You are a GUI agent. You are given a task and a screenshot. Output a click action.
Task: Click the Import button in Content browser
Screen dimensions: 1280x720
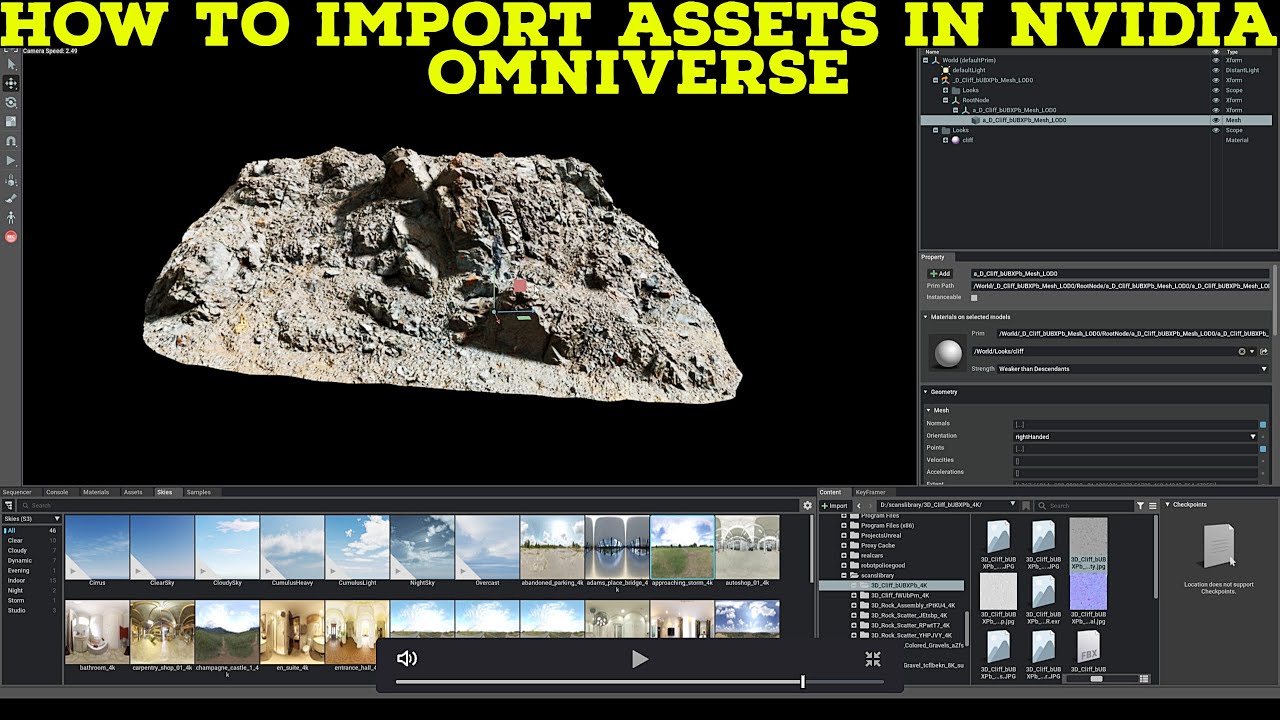point(834,506)
